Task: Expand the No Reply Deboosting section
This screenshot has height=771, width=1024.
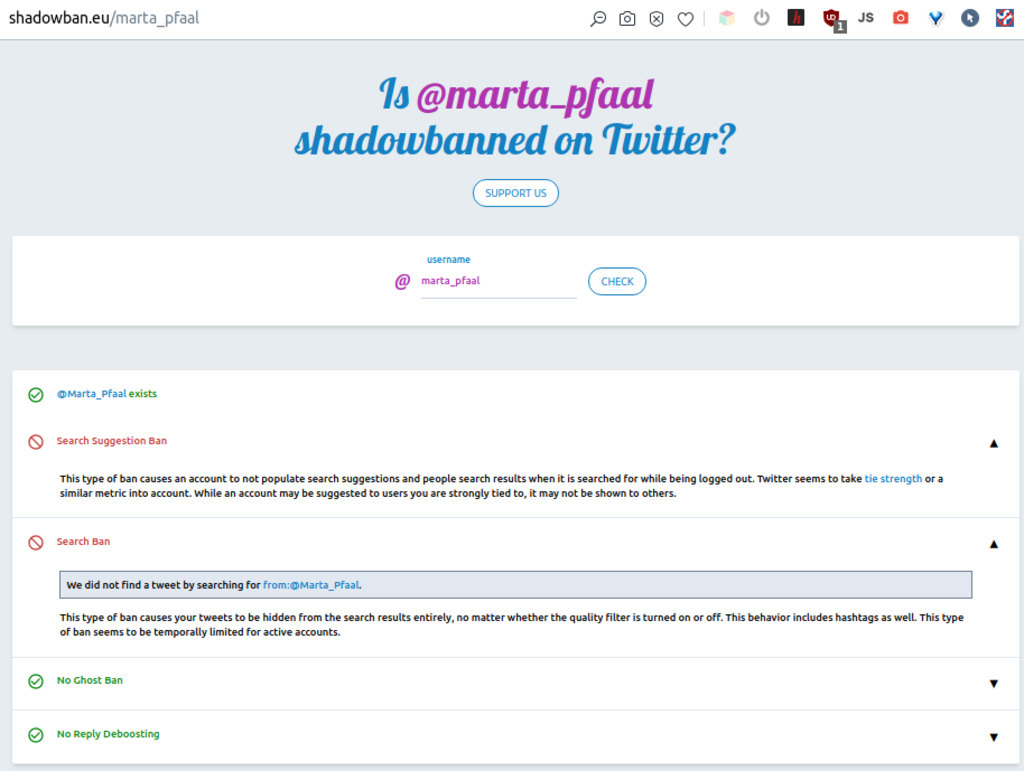Action: 993,737
